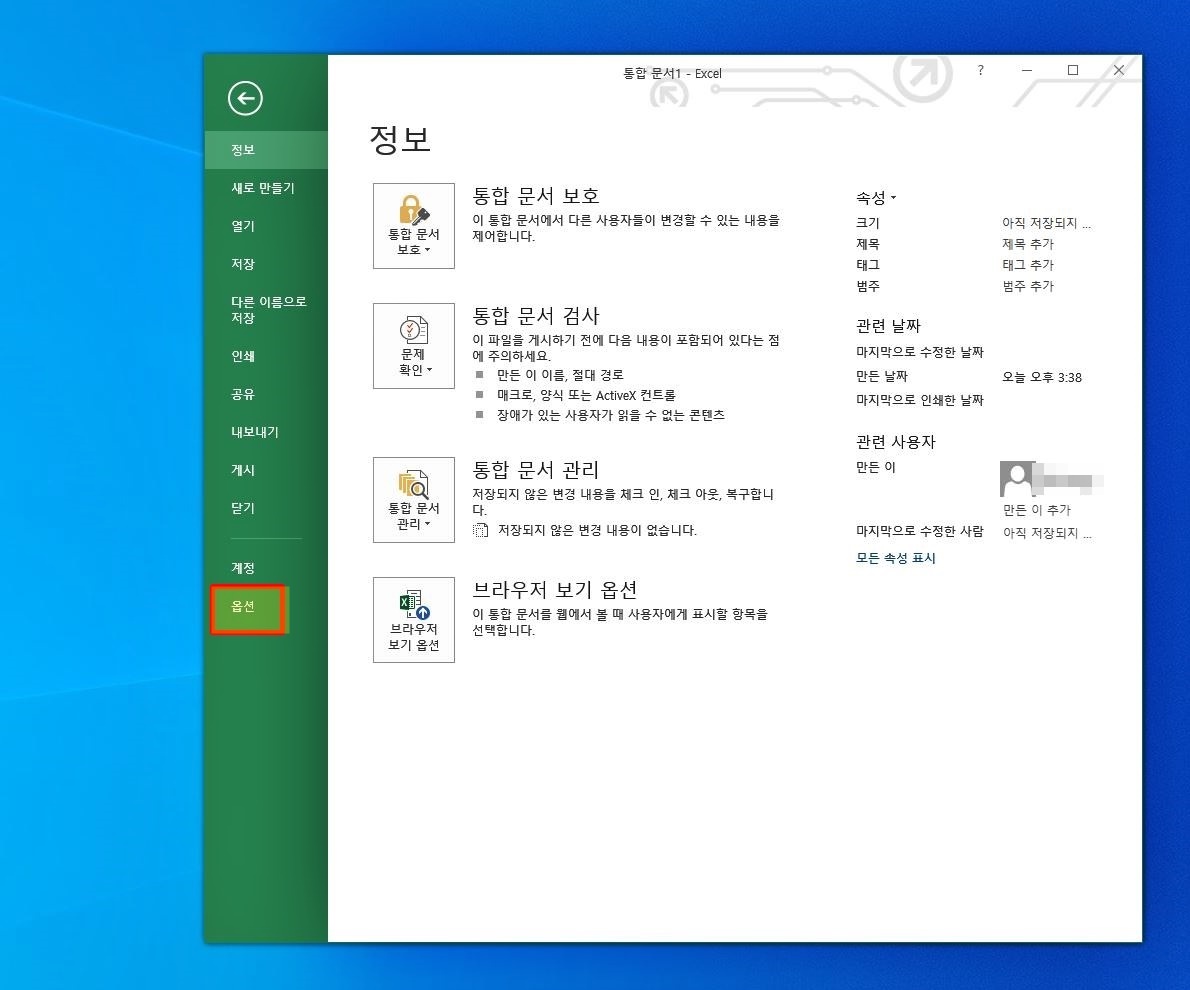The width and height of the screenshot is (1190, 990).
Task: Click 저장되지 않은 변경 내용이 없습니다 text
Action: pos(597,530)
